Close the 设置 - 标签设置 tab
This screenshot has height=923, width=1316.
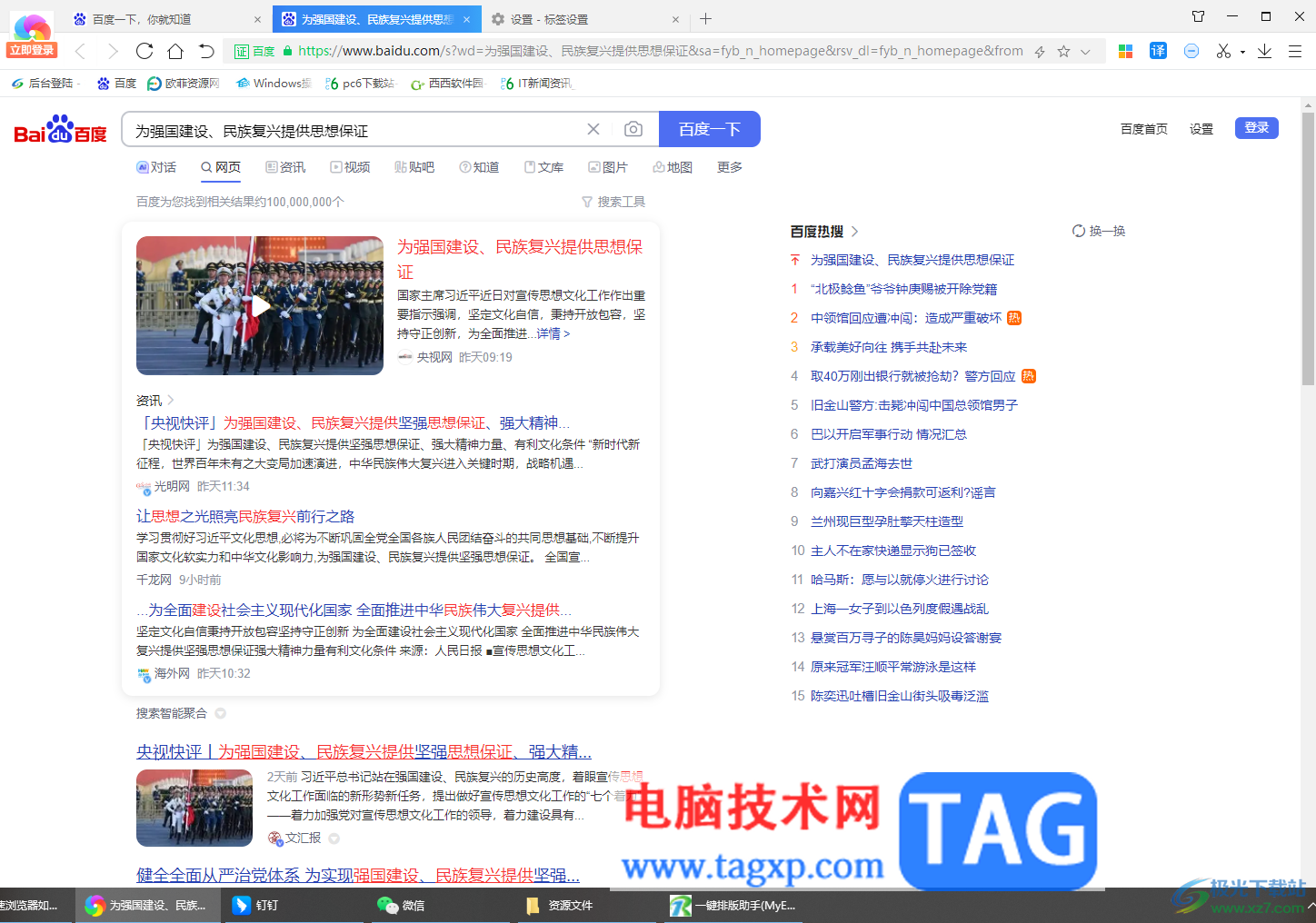coord(675,19)
